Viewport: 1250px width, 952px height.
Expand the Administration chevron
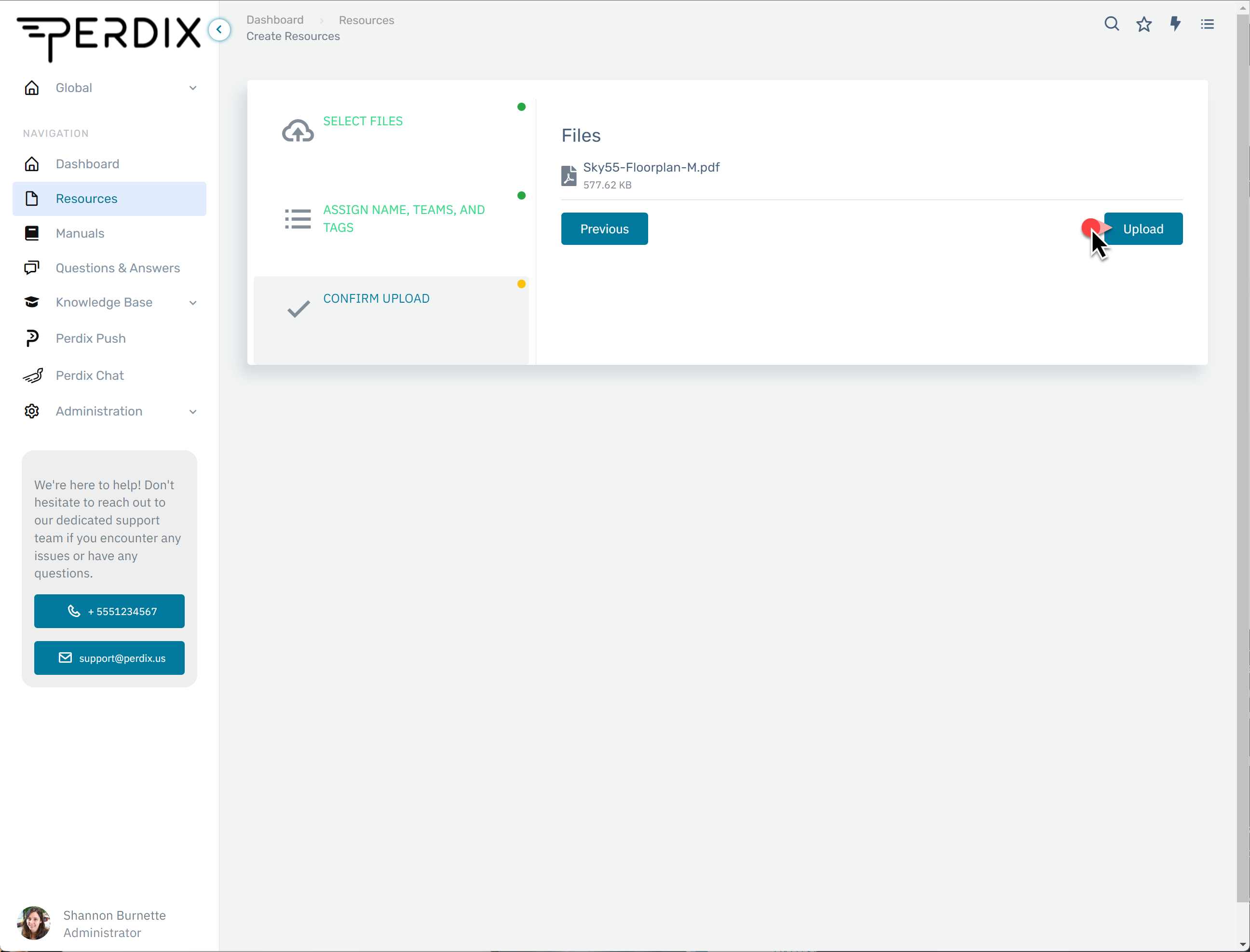click(x=193, y=411)
